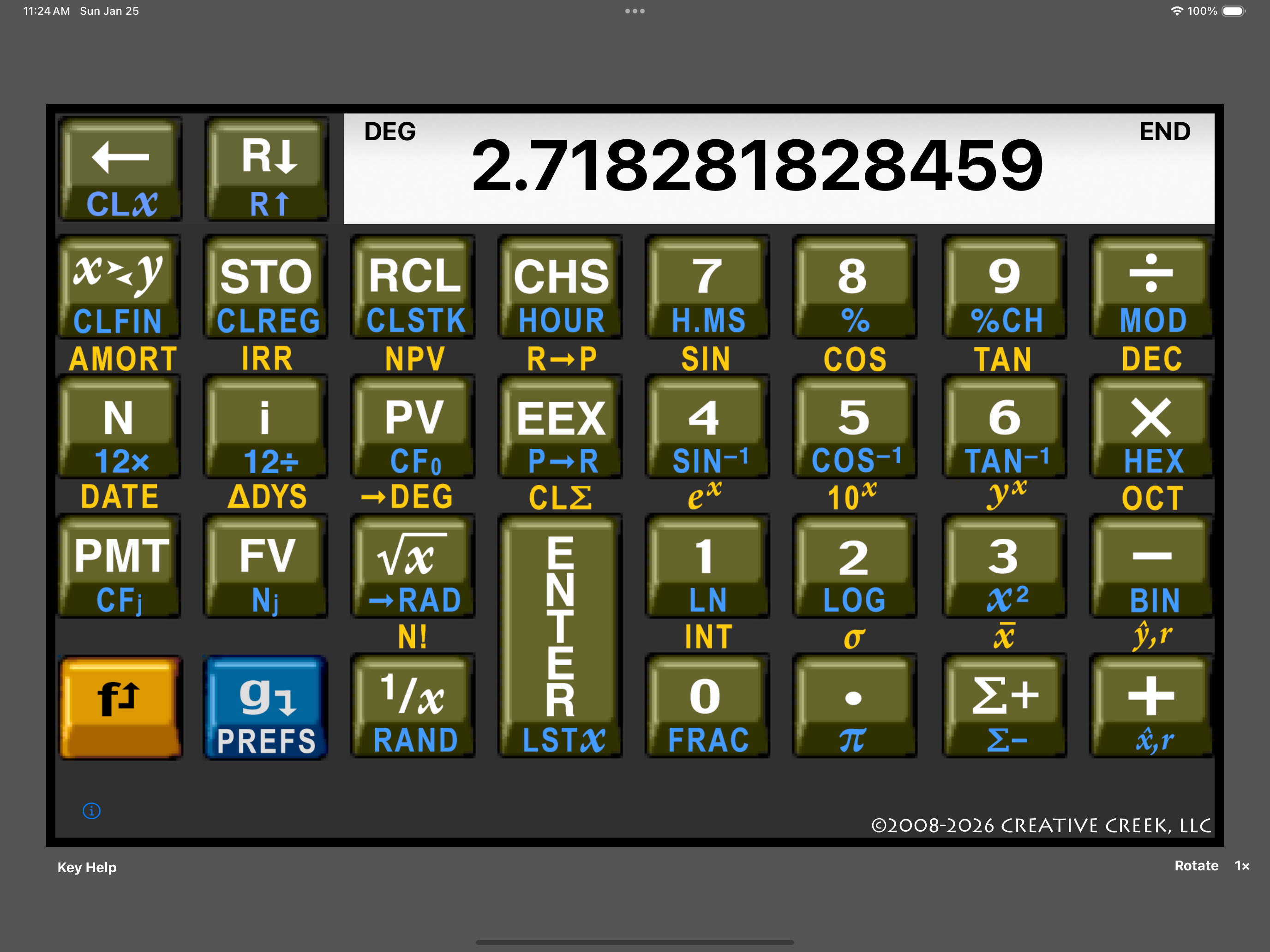
Task: Click the Rotate button
Action: coord(1197,865)
